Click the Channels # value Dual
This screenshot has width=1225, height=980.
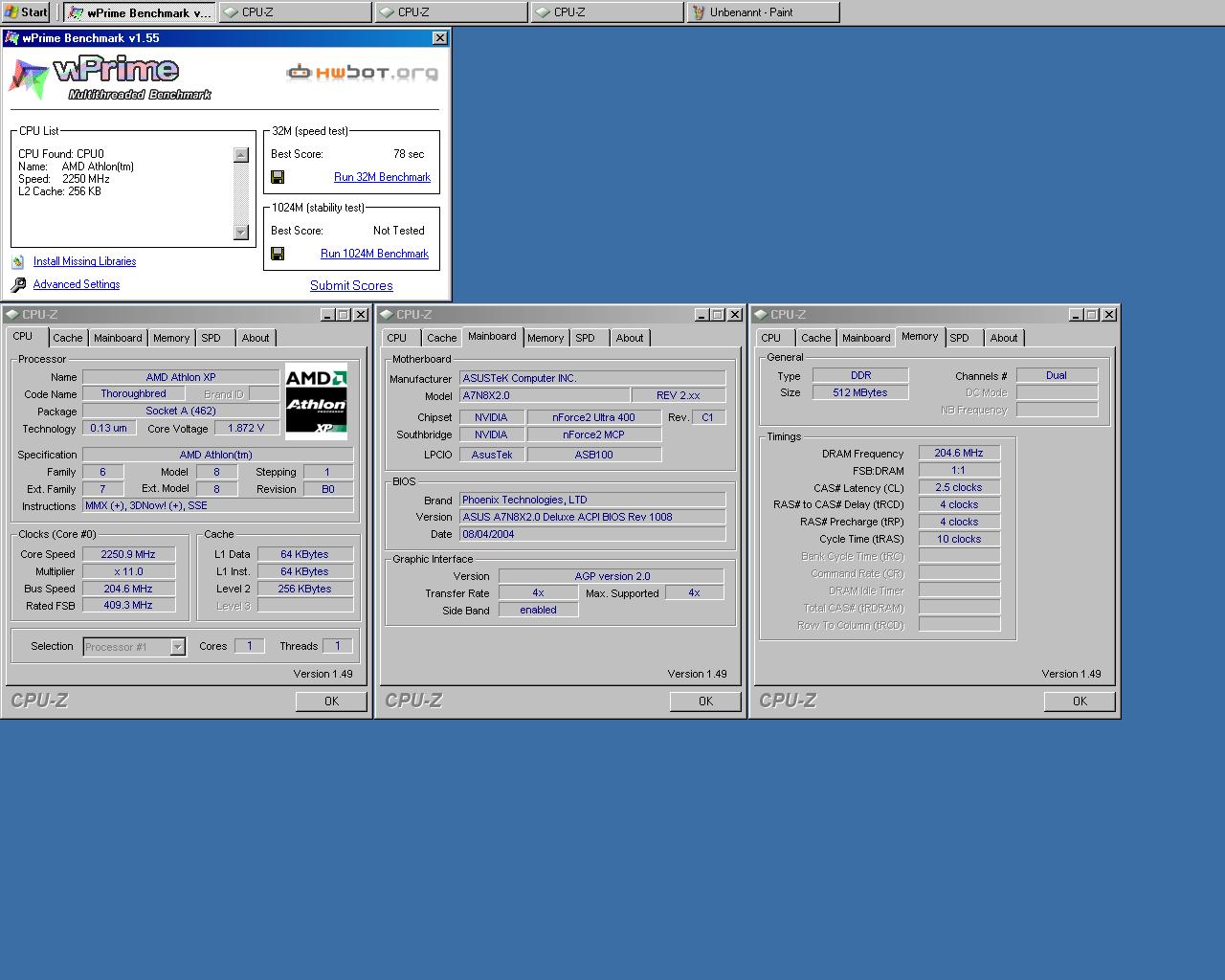pyautogui.click(x=1057, y=375)
